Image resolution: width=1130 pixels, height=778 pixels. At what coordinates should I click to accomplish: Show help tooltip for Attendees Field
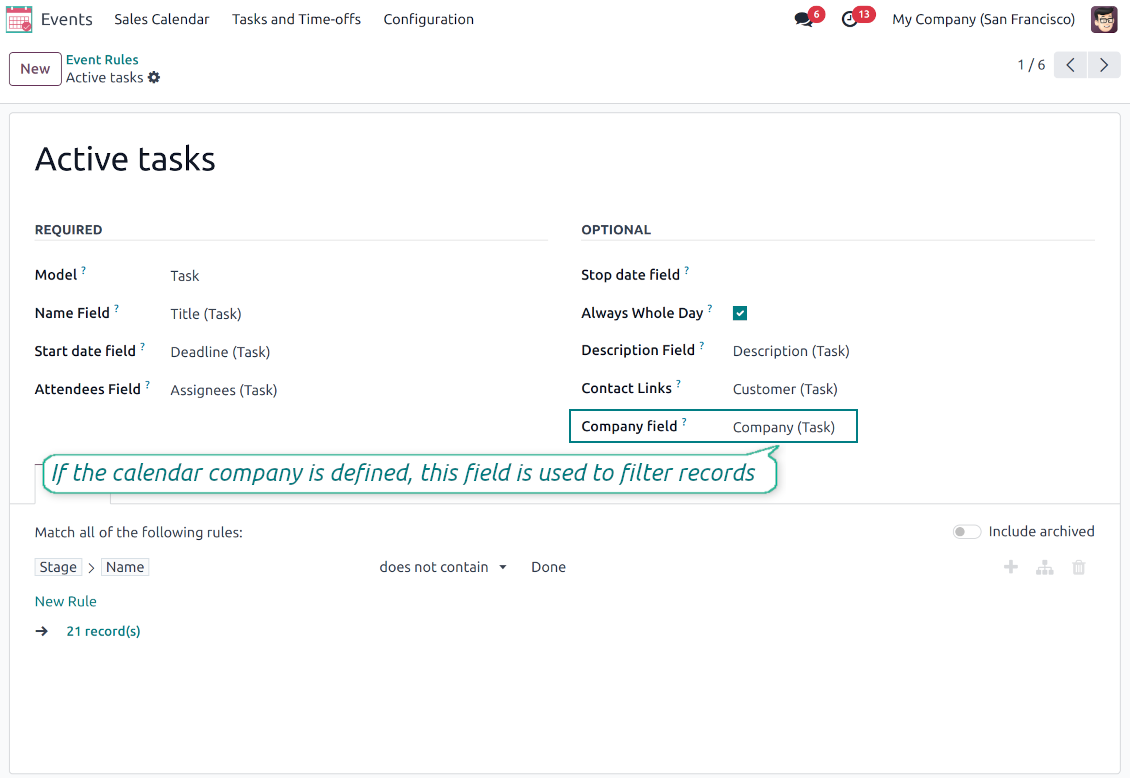148,385
